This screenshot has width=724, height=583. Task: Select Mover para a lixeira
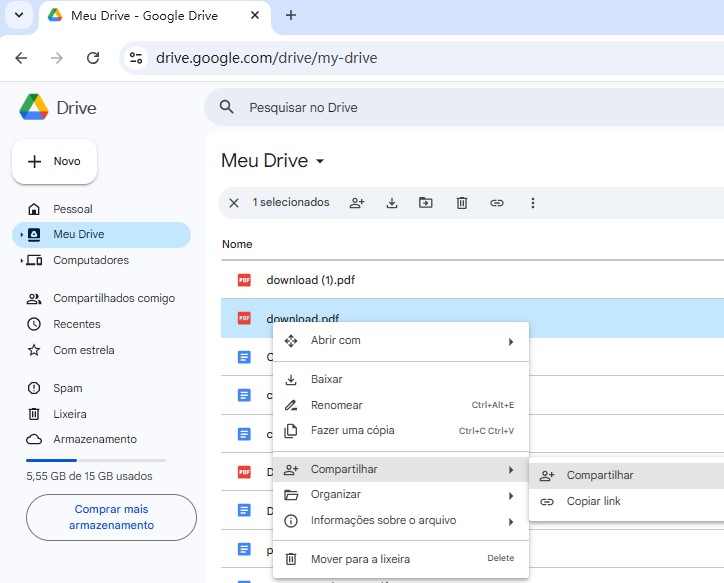pos(360,559)
